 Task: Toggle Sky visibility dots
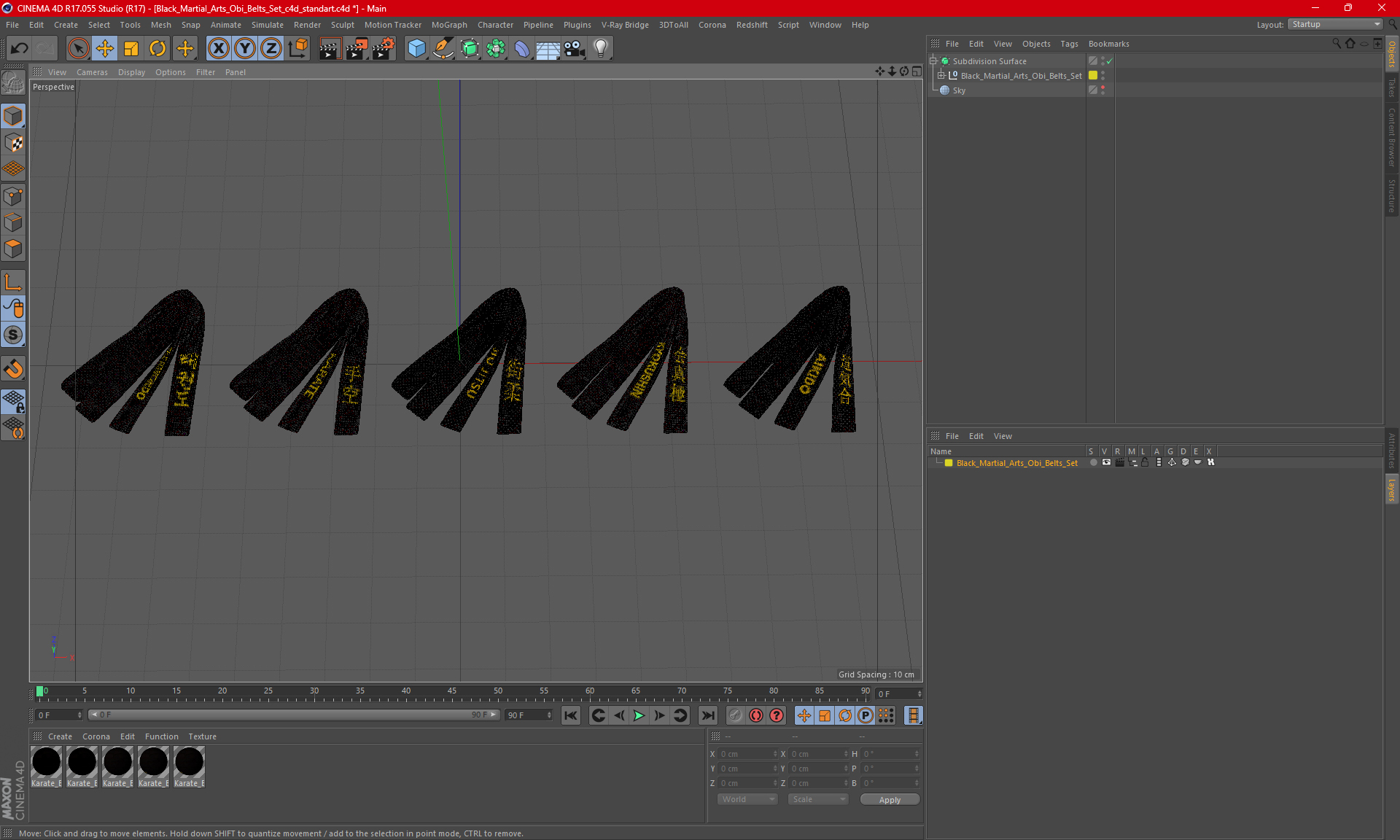(1102, 90)
